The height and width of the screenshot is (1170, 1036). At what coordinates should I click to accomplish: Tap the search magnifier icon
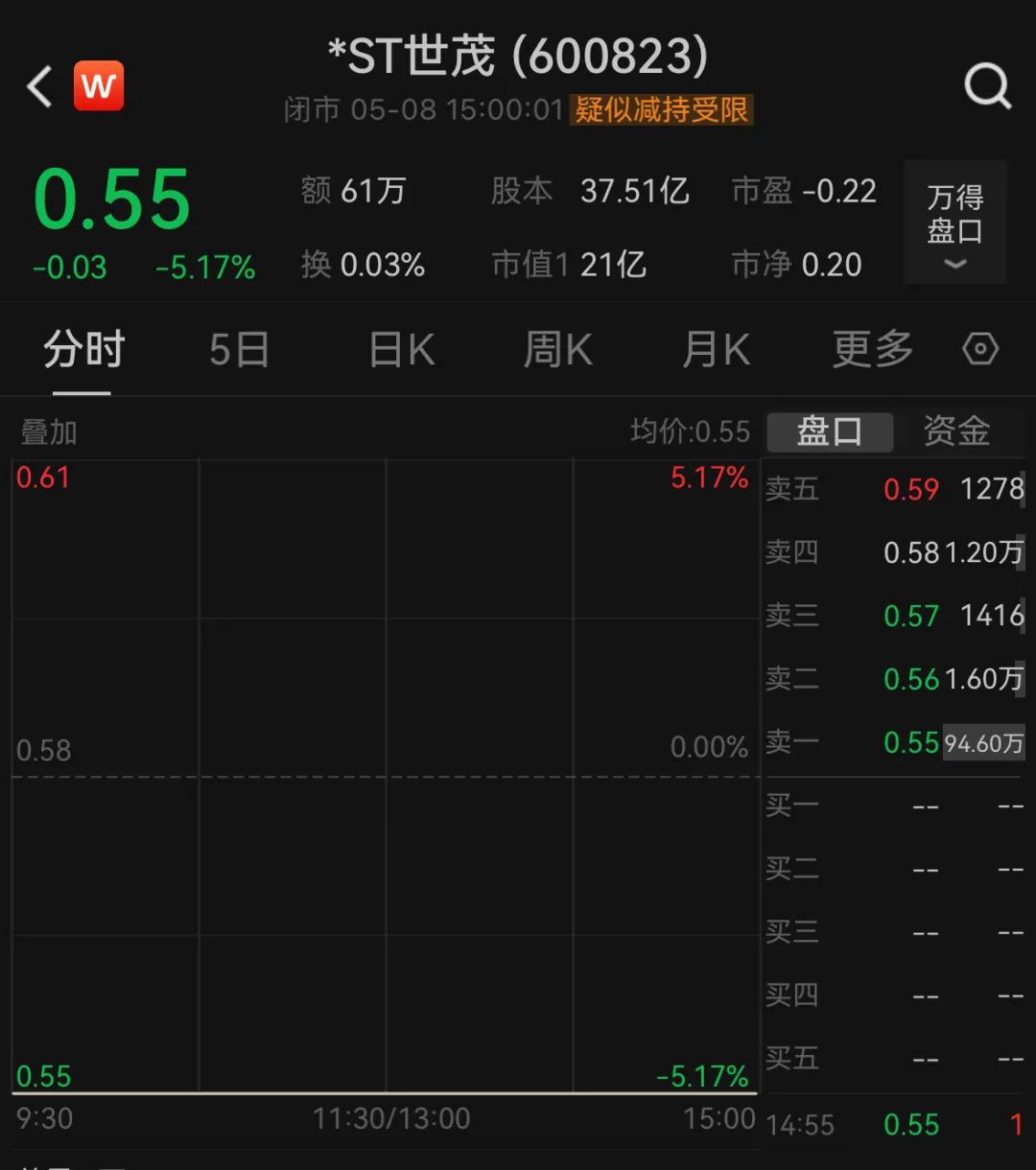[987, 87]
